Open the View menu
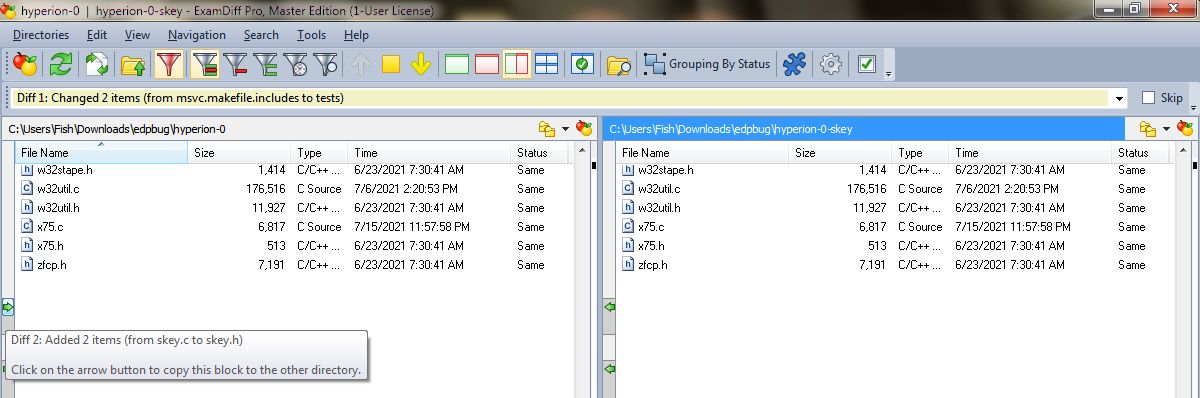Screen dimensions: 1200x398 click(x=137, y=35)
